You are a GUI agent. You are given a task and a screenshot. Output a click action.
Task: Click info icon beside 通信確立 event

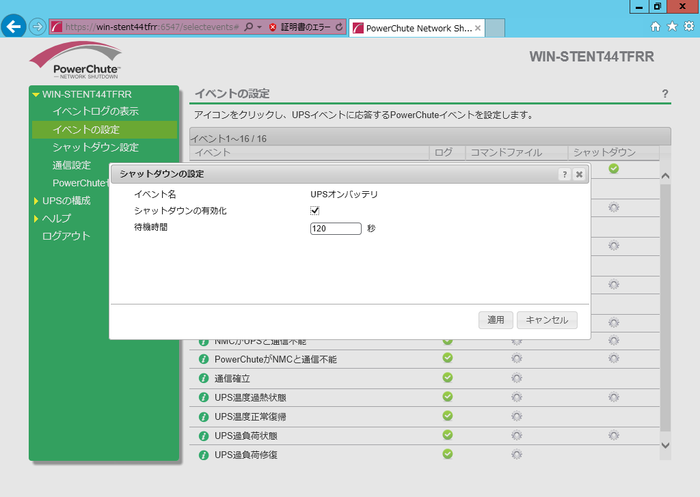tap(204, 378)
